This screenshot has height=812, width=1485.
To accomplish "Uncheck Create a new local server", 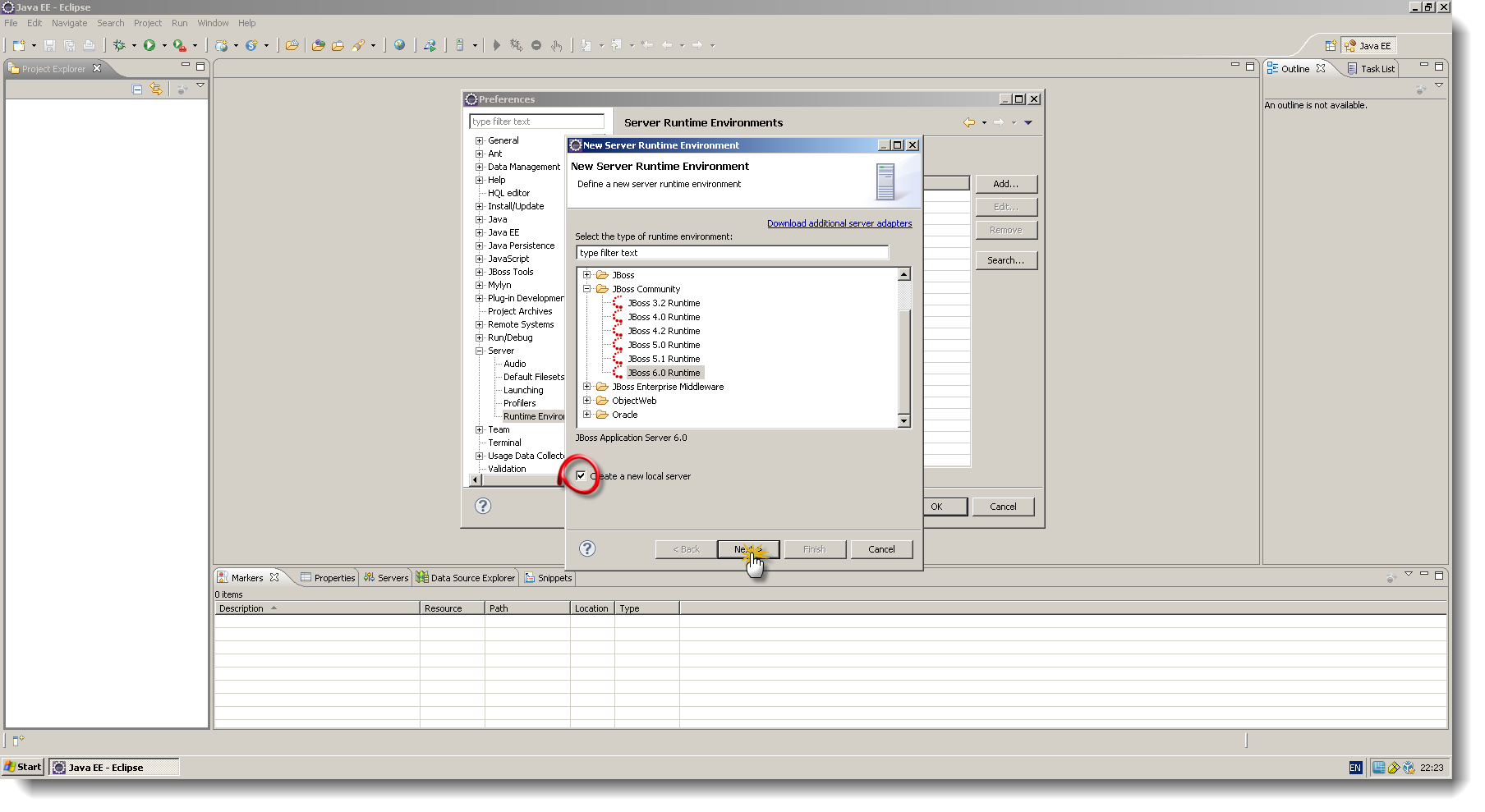I will (x=581, y=475).
